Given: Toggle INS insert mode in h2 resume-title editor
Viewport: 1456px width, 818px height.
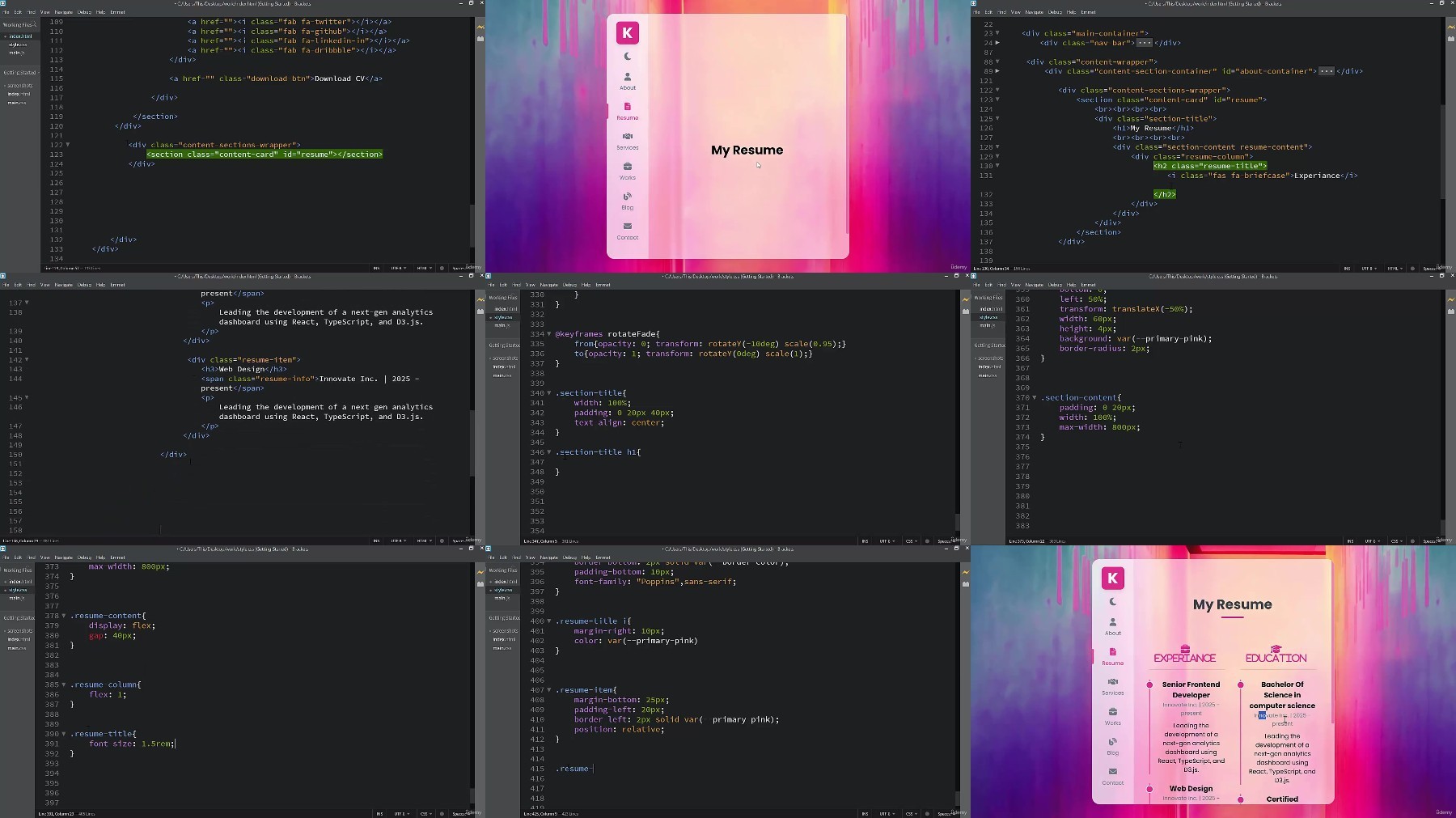Looking at the screenshot, I should point(1347,268).
